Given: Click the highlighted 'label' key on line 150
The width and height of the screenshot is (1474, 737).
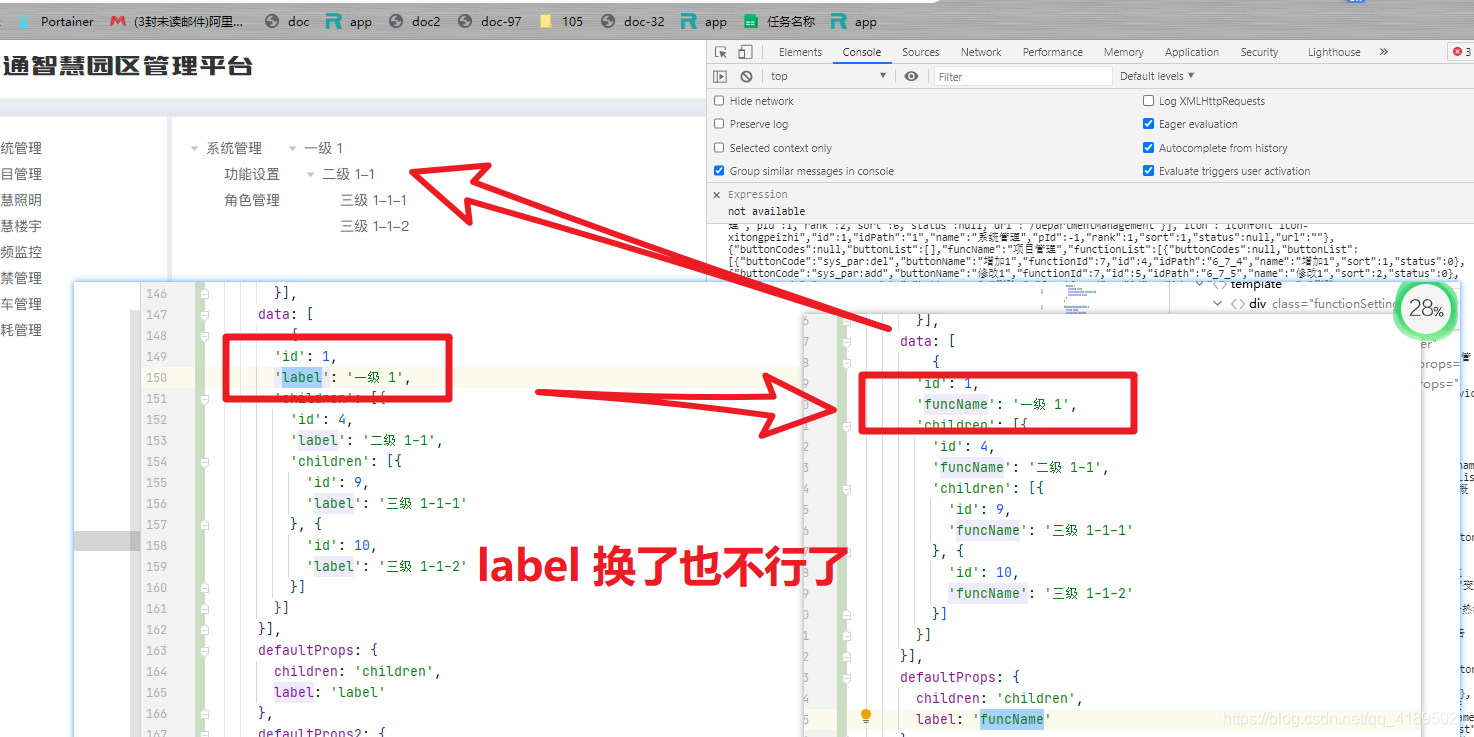Looking at the screenshot, I should point(302,377).
